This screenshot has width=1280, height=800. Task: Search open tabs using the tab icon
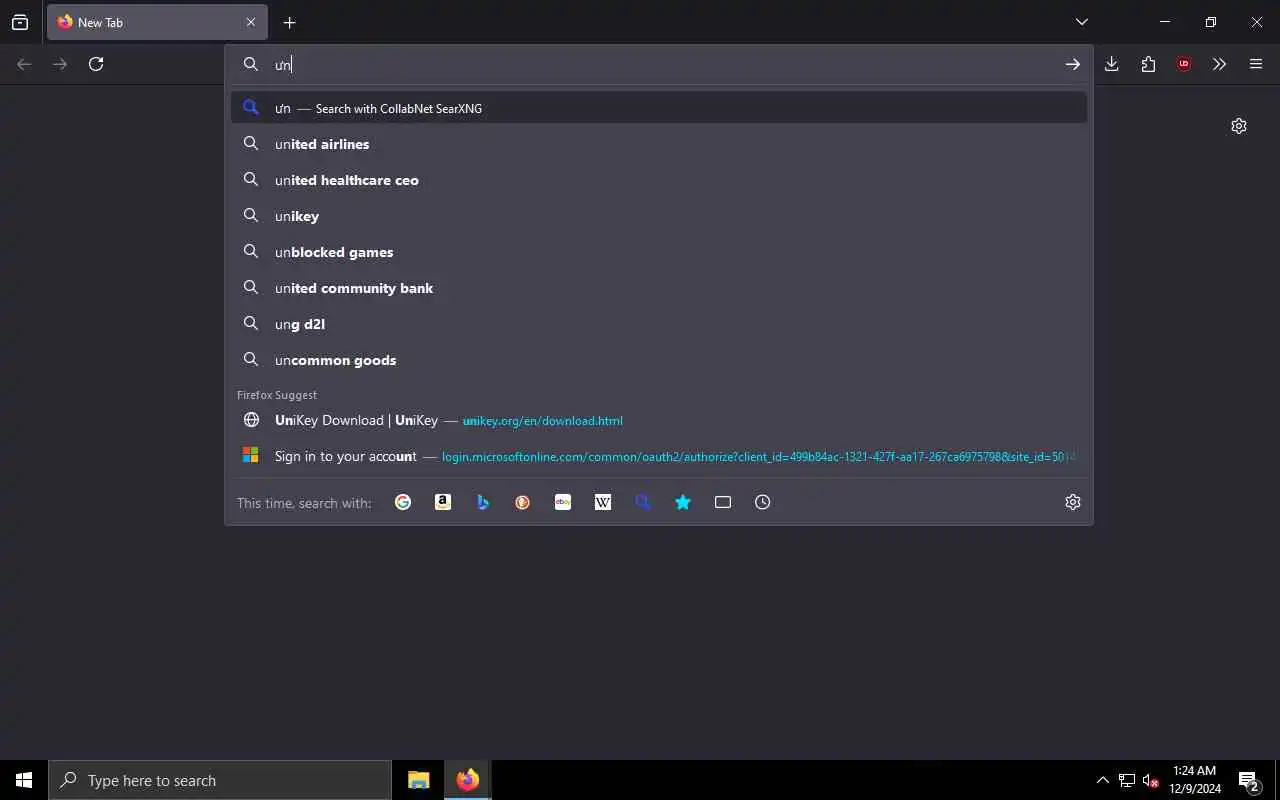click(x=723, y=502)
